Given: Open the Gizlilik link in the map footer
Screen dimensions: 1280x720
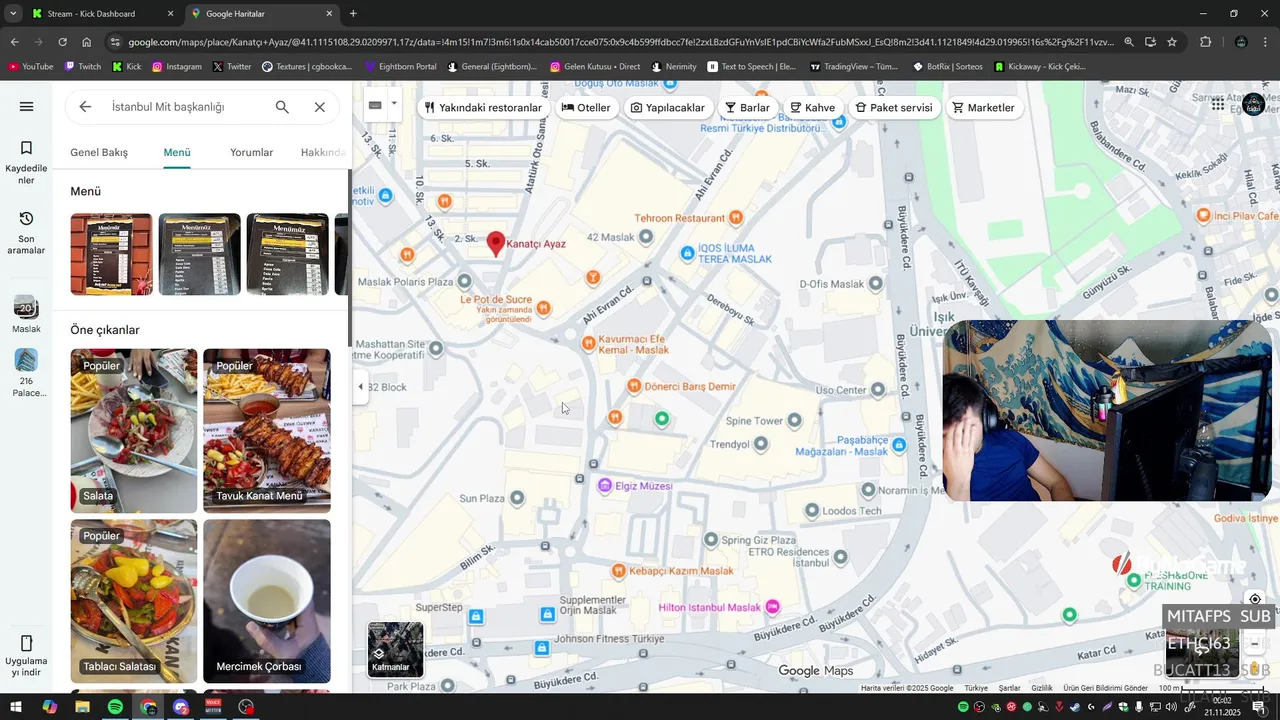Looking at the screenshot, I should coord(1042,688).
